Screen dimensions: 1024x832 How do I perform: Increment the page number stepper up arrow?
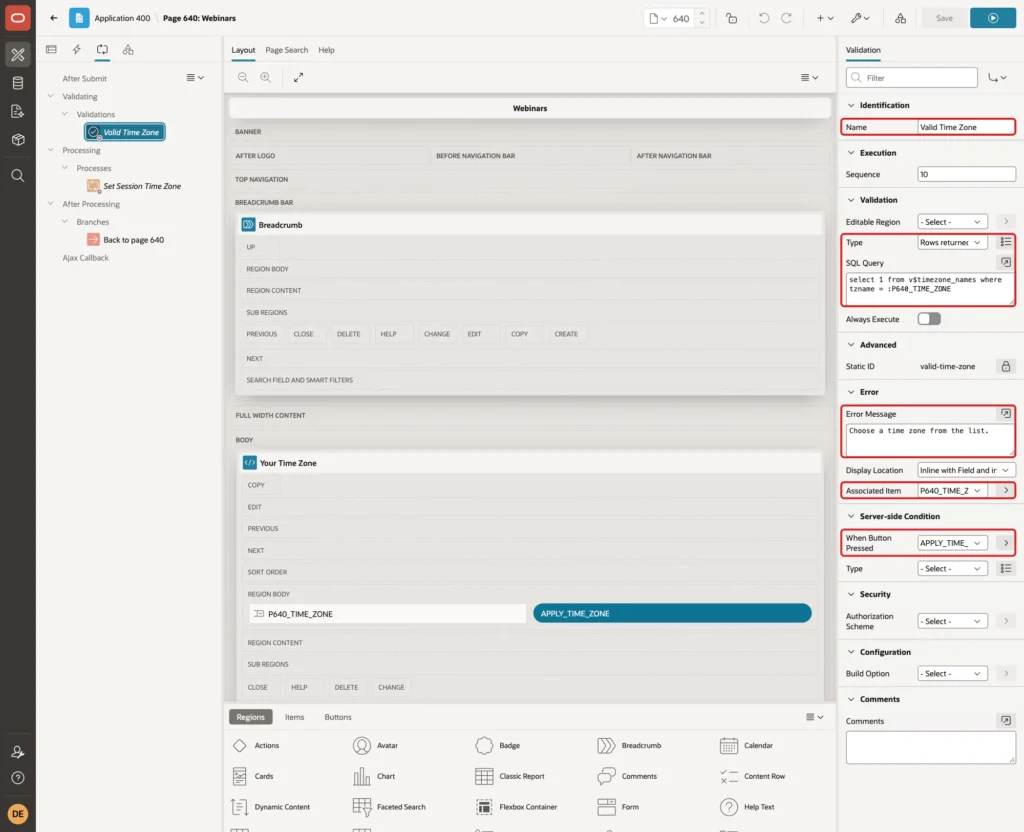tap(702, 14)
